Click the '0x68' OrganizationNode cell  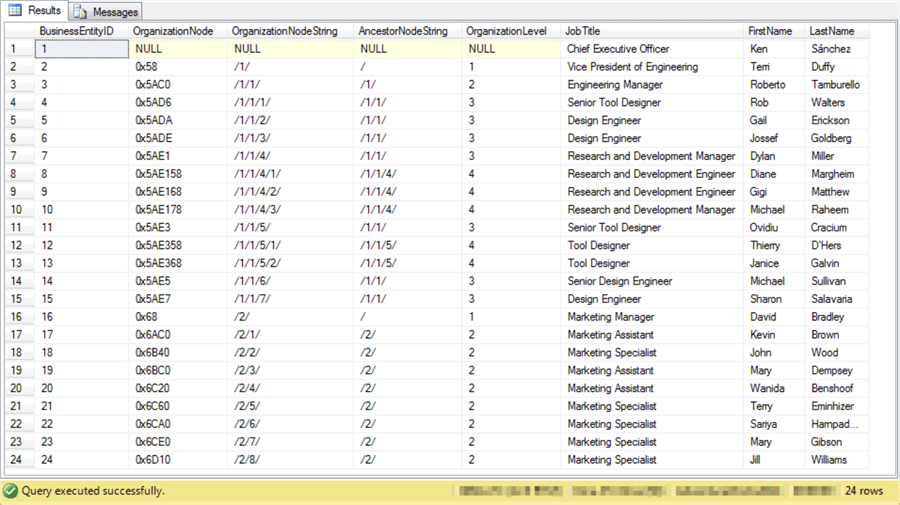pos(178,317)
